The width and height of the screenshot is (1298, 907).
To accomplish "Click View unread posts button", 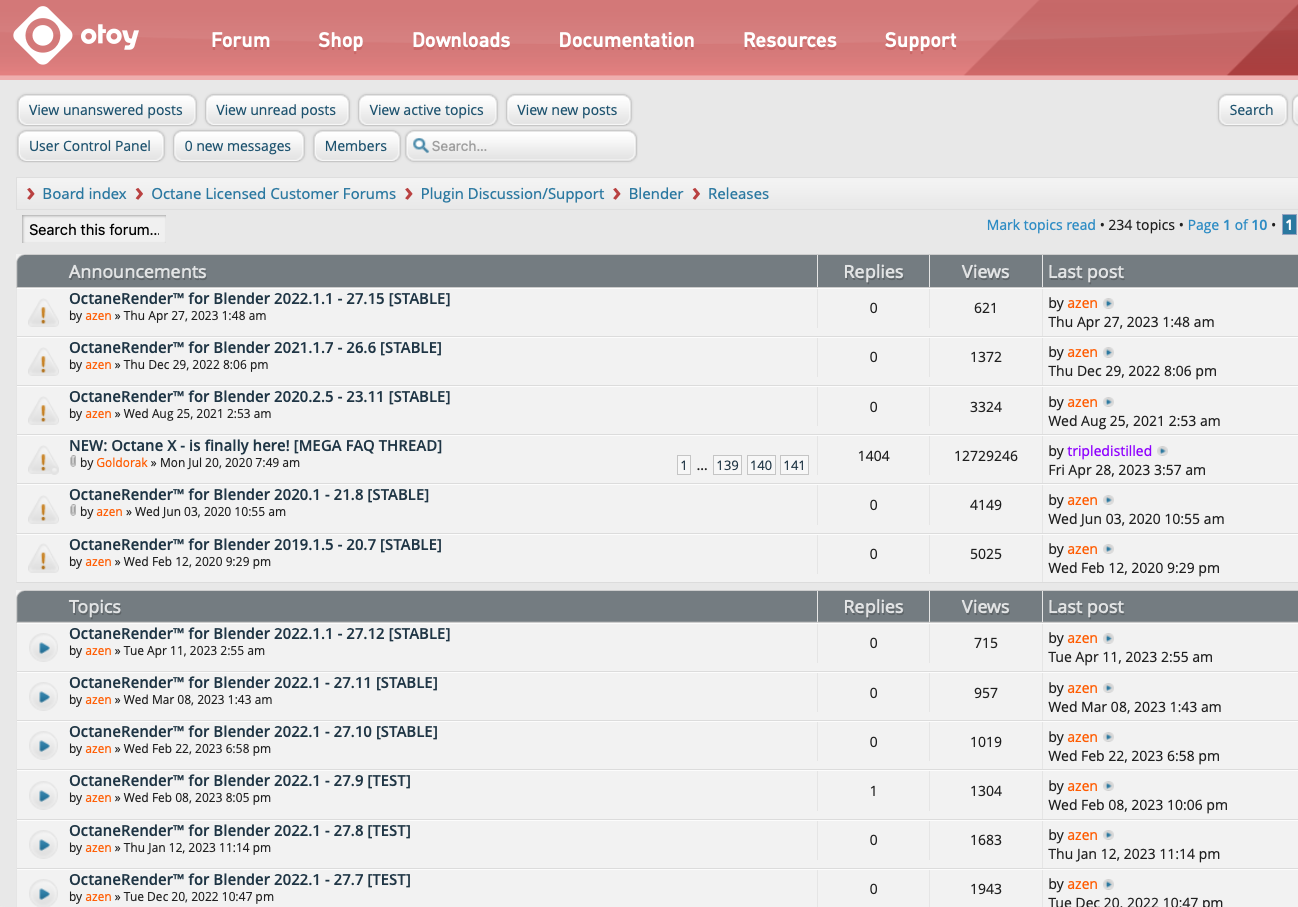I will point(276,110).
